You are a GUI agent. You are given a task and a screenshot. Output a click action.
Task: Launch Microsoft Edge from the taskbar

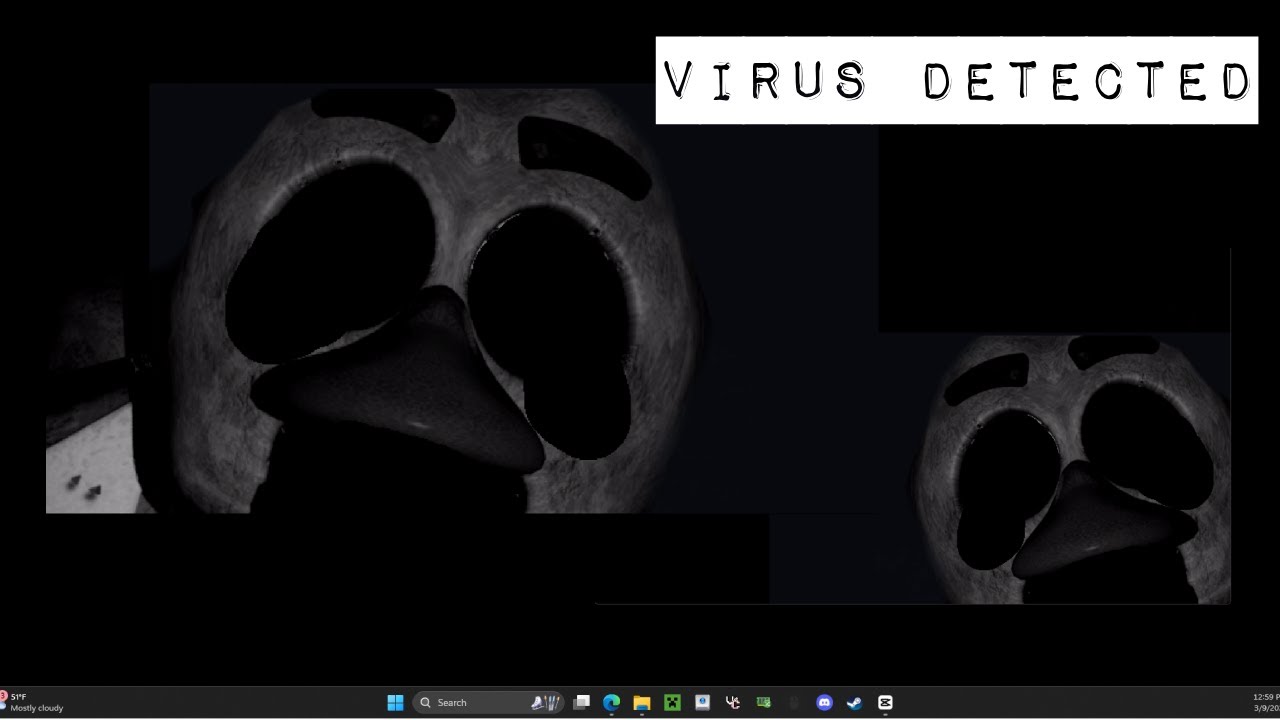611,702
